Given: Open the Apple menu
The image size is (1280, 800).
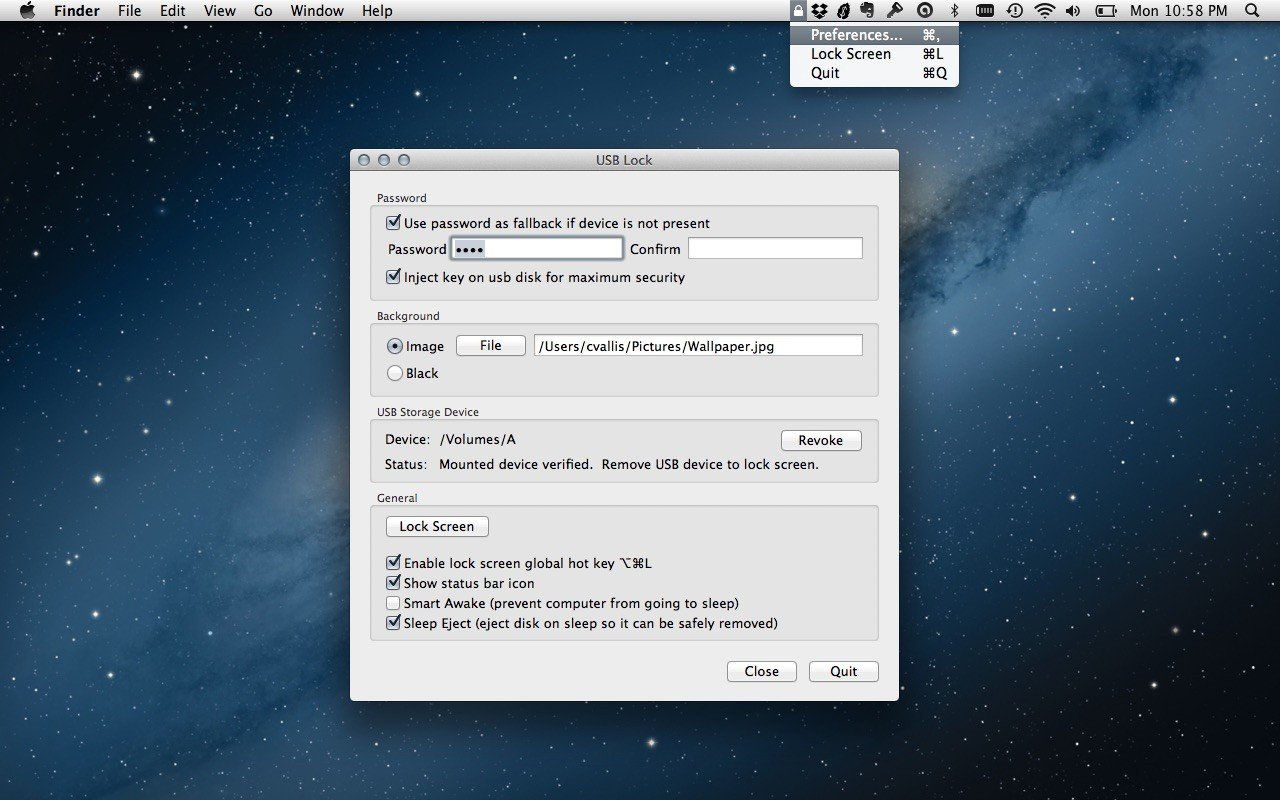Looking at the screenshot, I should 27,11.
